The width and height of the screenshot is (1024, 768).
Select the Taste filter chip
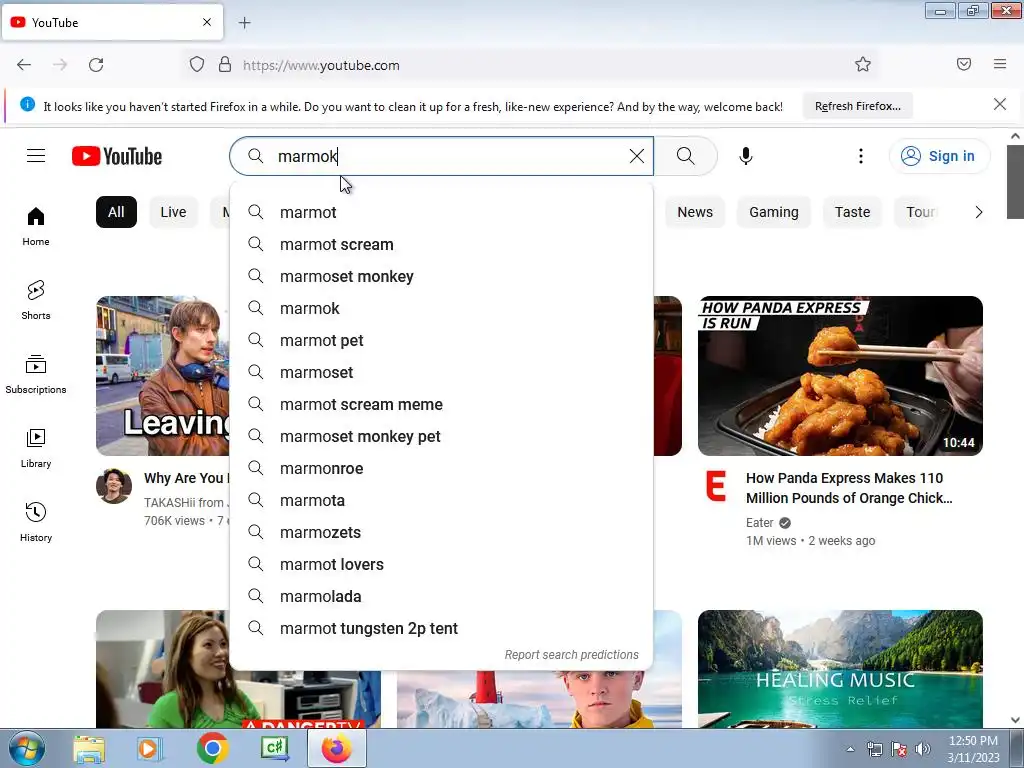pos(852,212)
